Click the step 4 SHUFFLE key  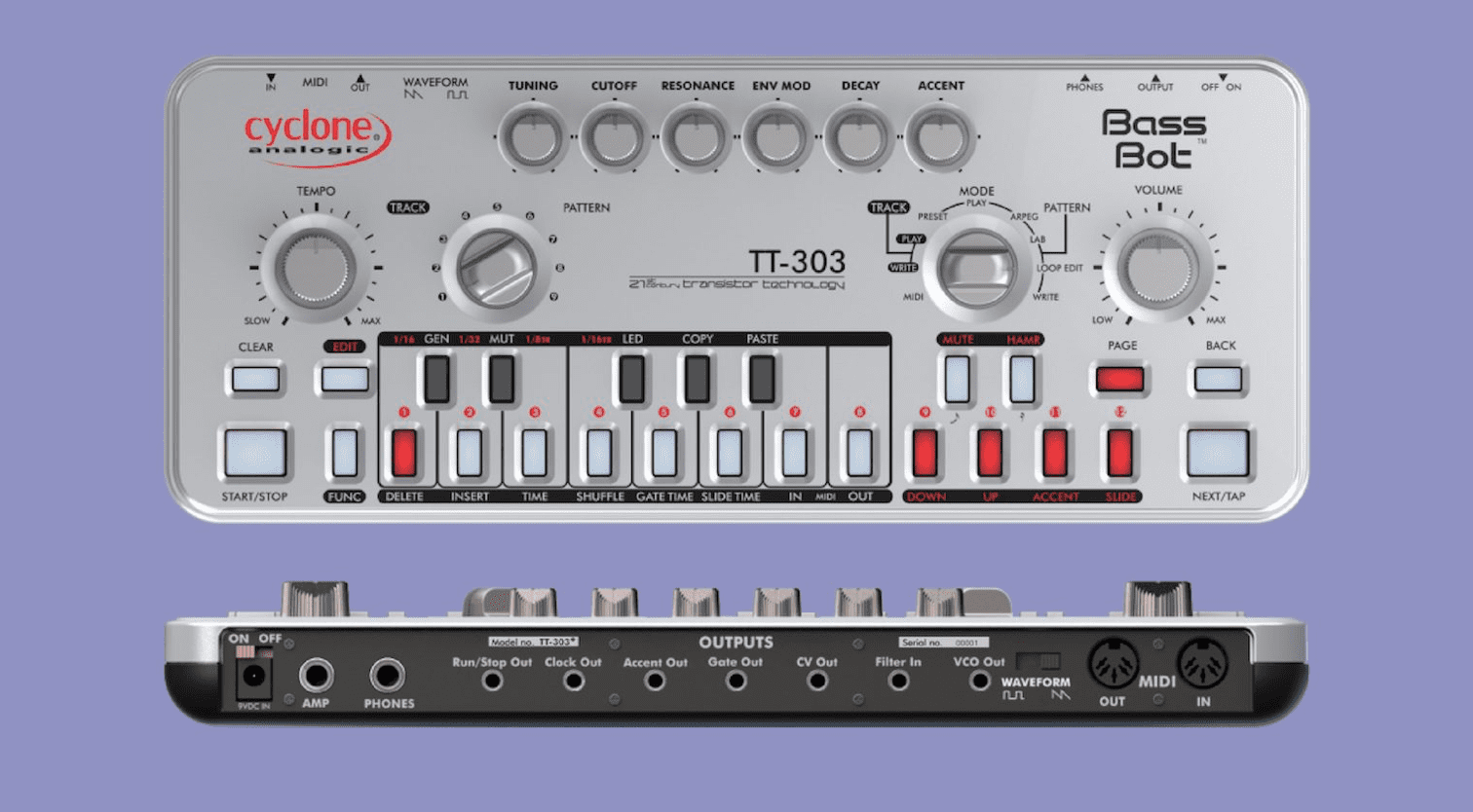(599, 453)
